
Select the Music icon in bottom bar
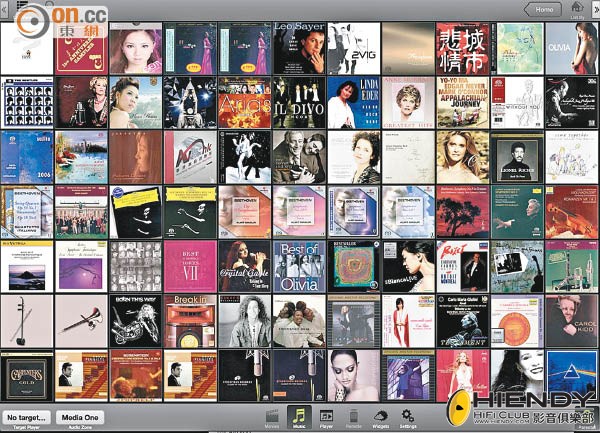[298, 415]
